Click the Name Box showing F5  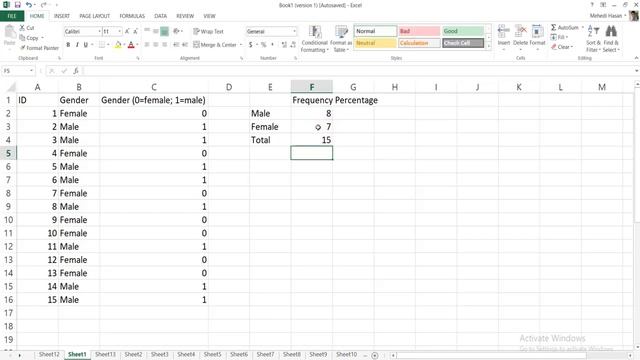click(18, 71)
